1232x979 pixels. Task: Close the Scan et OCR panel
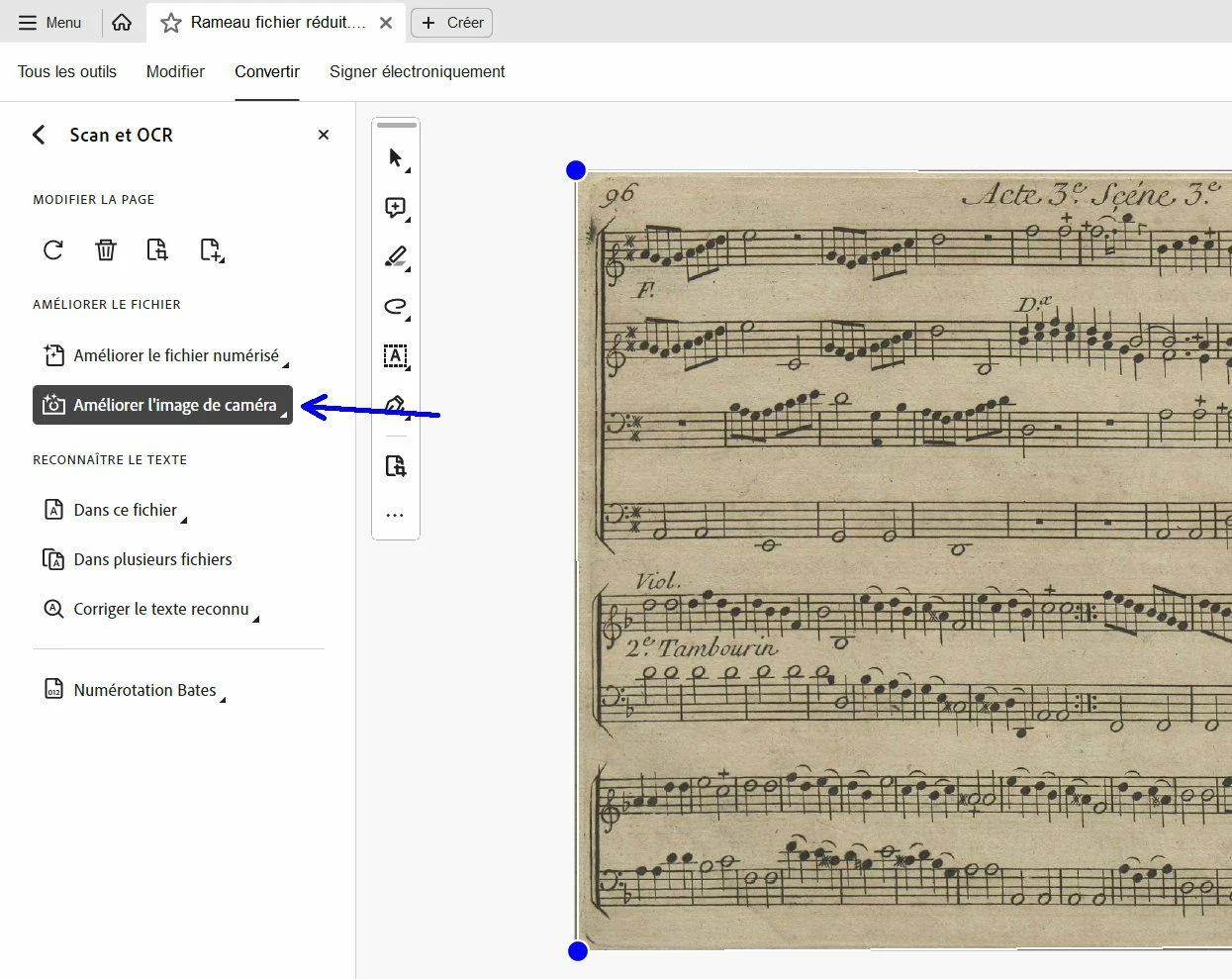[324, 135]
